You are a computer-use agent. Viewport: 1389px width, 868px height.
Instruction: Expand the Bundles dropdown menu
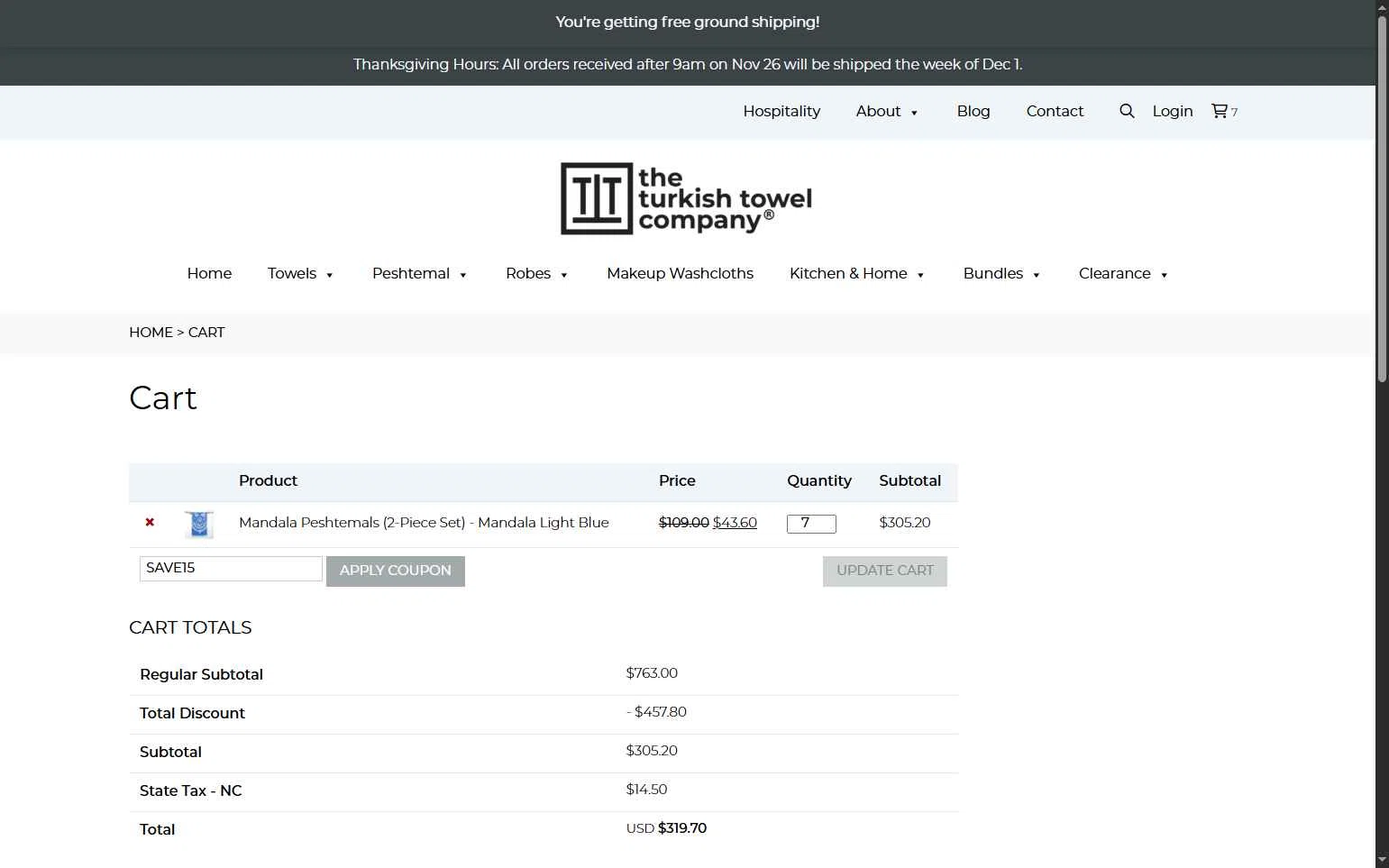coord(1001,273)
